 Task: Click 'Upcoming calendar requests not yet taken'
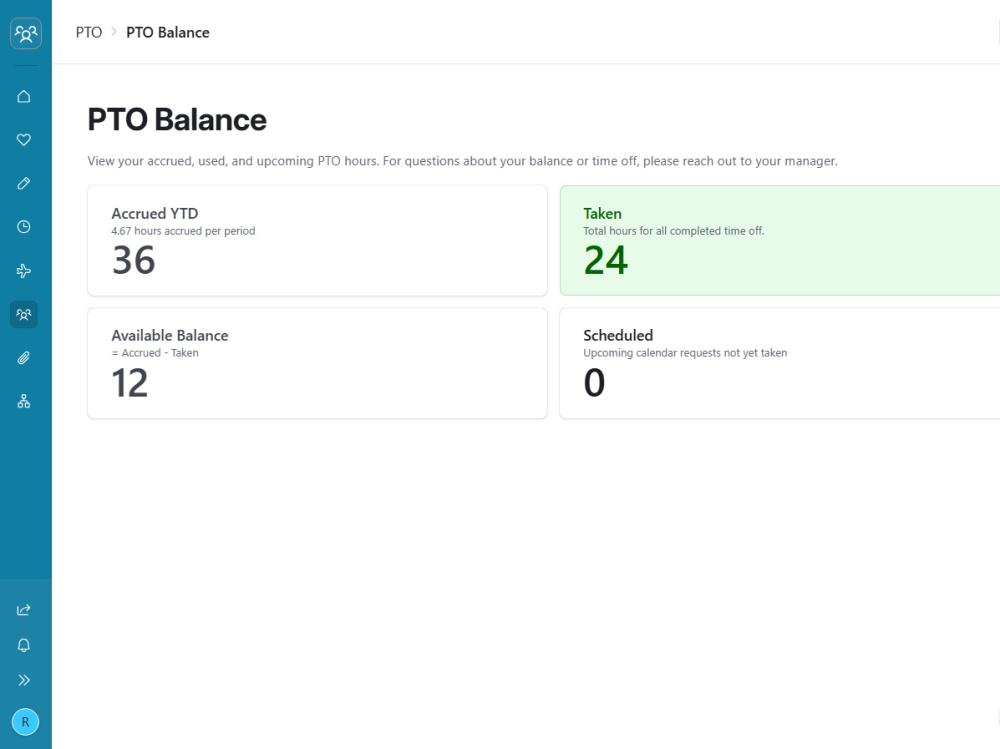coord(685,353)
